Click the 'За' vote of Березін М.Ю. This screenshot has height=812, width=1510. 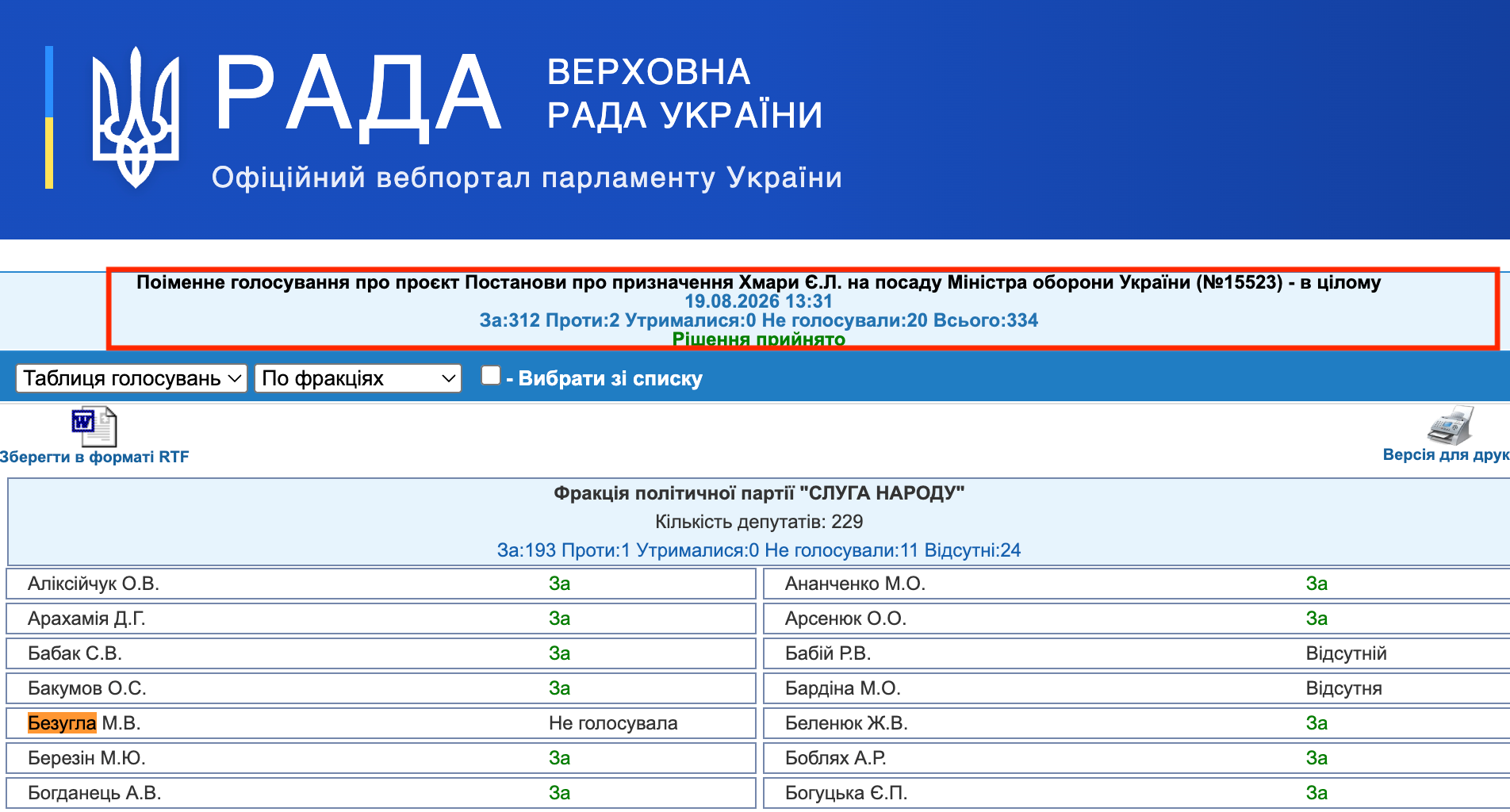click(559, 758)
